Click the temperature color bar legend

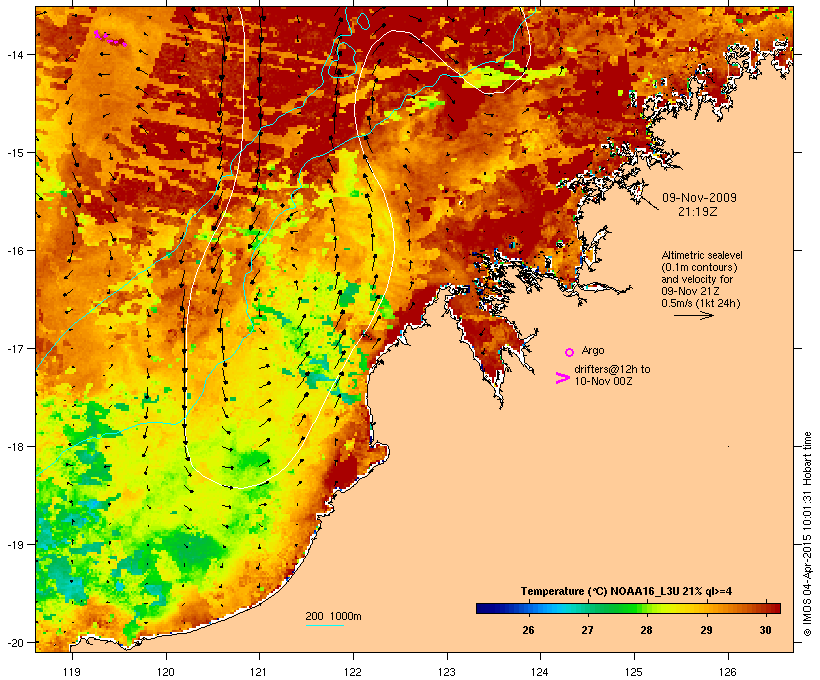click(628, 608)
